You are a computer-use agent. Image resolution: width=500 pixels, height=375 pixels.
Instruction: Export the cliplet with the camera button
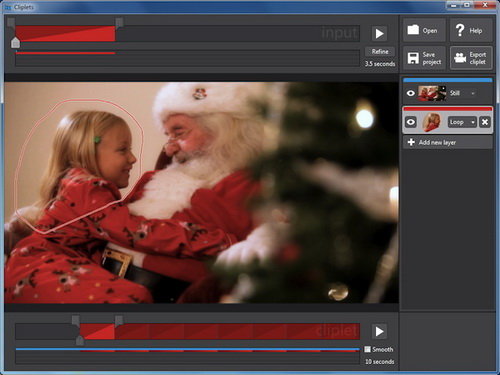point(471,58)
